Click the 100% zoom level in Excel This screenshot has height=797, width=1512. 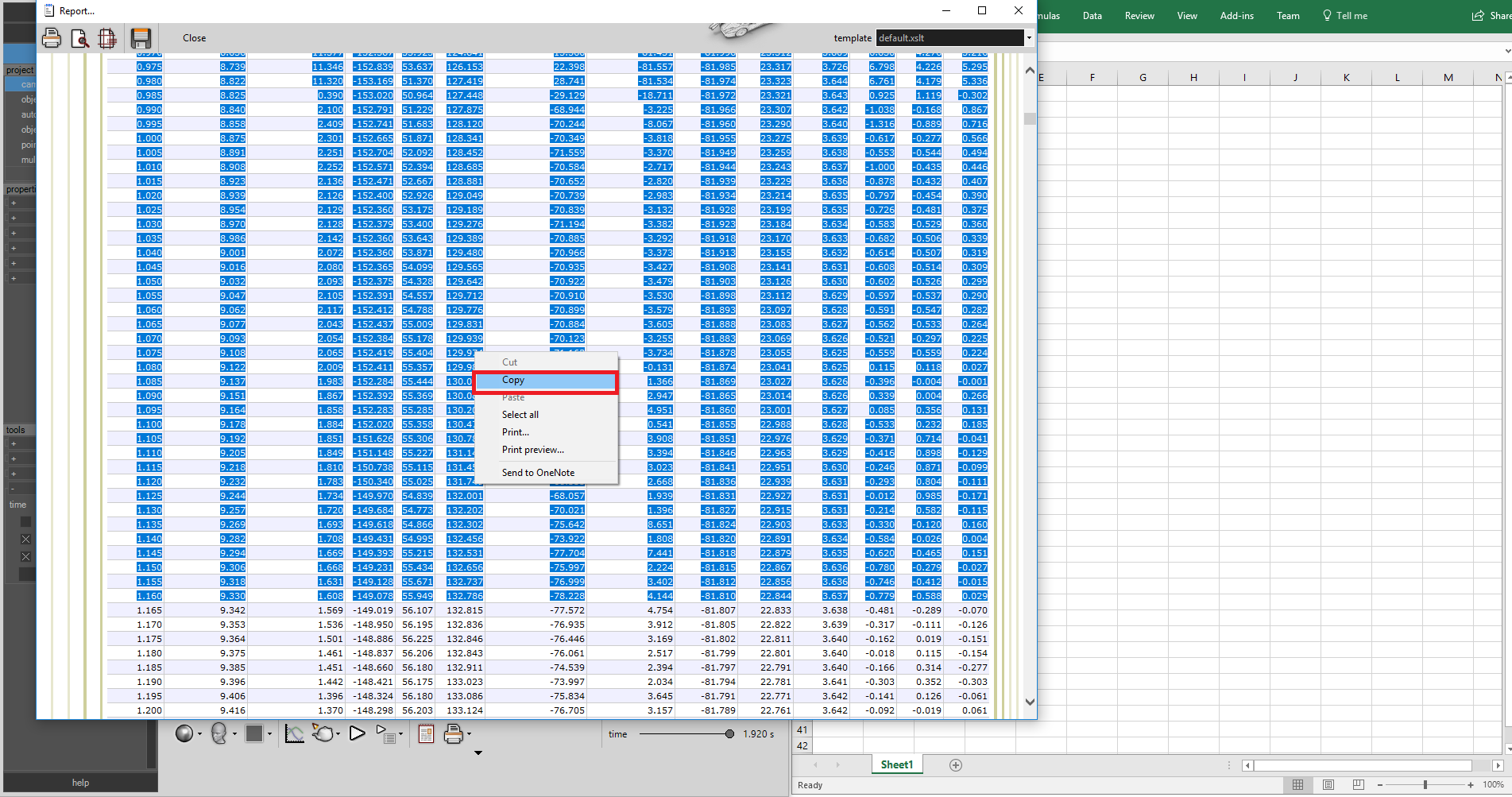point(1493,785)
